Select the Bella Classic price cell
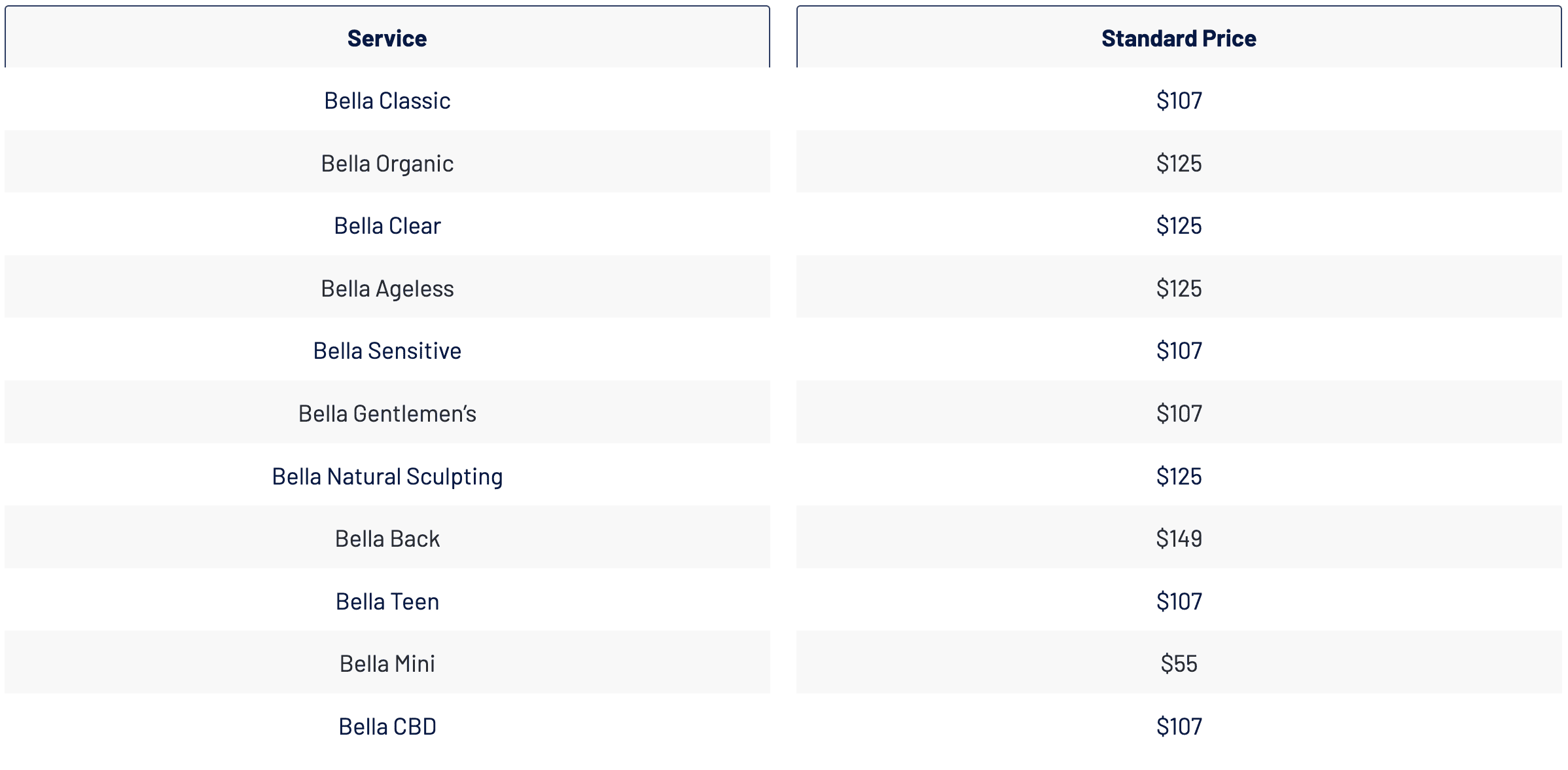Screen dimensions: 1568x770 1179,101
